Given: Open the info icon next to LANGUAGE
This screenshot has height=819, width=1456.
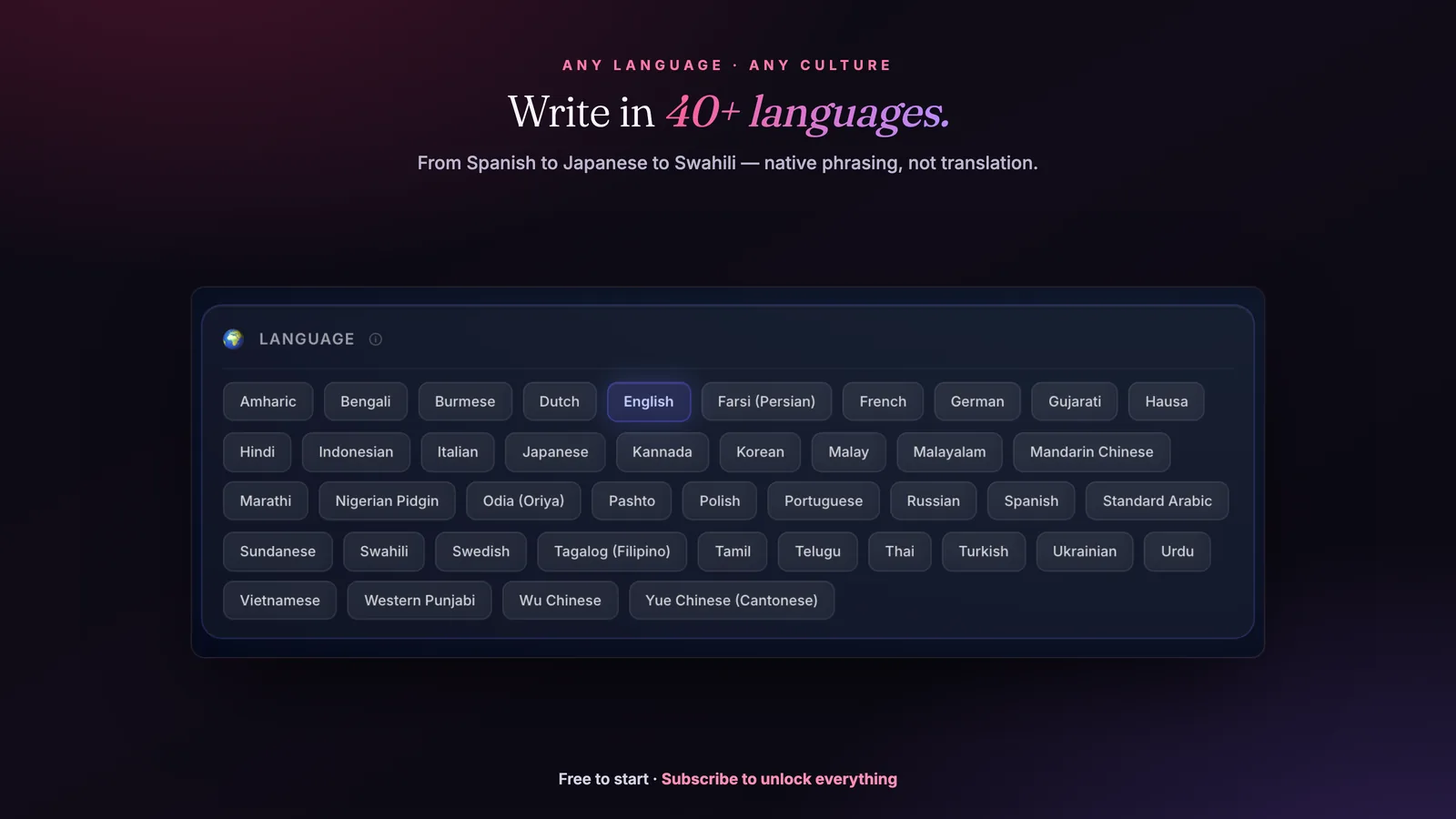Looking at the screenshot, I should tap(376, 339).
